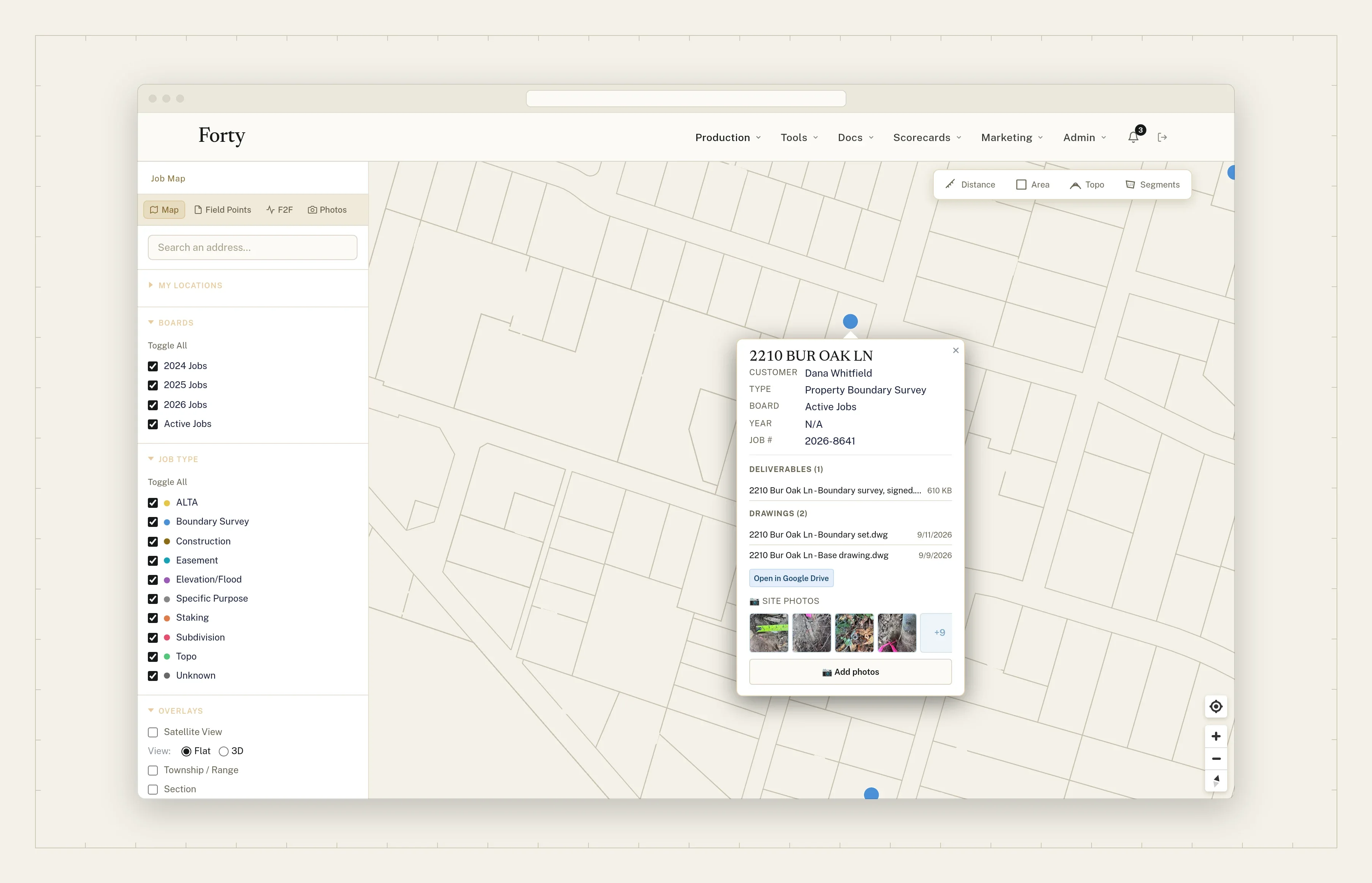Open the notifications bell icon

(1133, 137)
